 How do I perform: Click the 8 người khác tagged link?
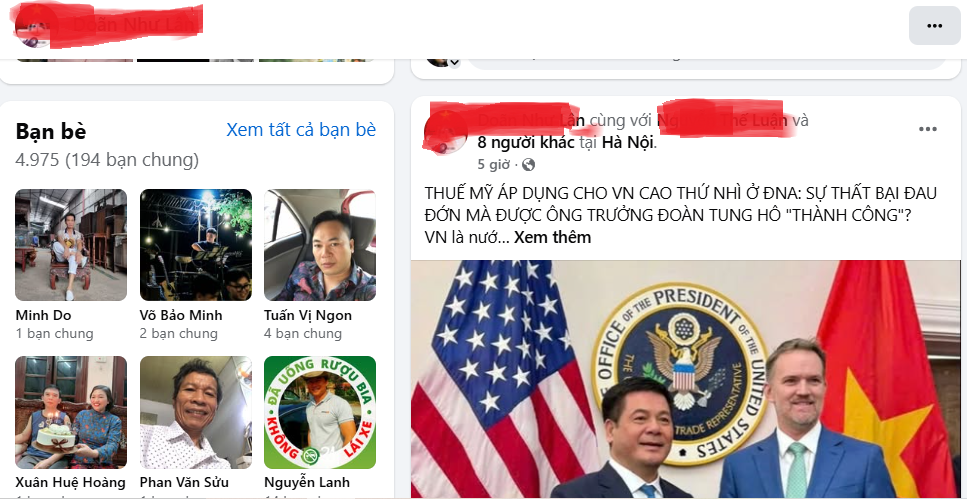[526, 143]
